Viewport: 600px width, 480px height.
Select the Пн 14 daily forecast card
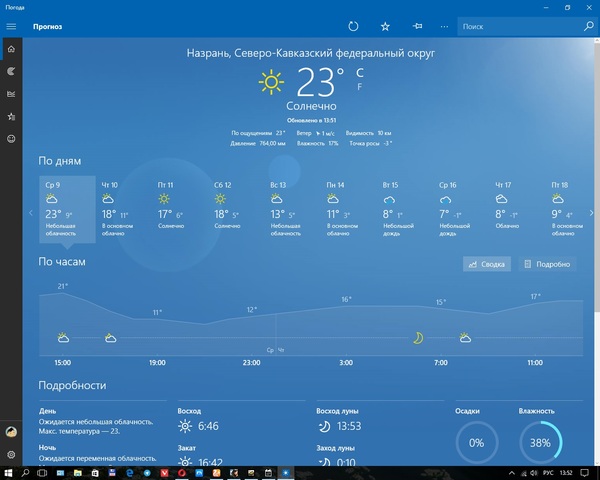coord(348,209)
